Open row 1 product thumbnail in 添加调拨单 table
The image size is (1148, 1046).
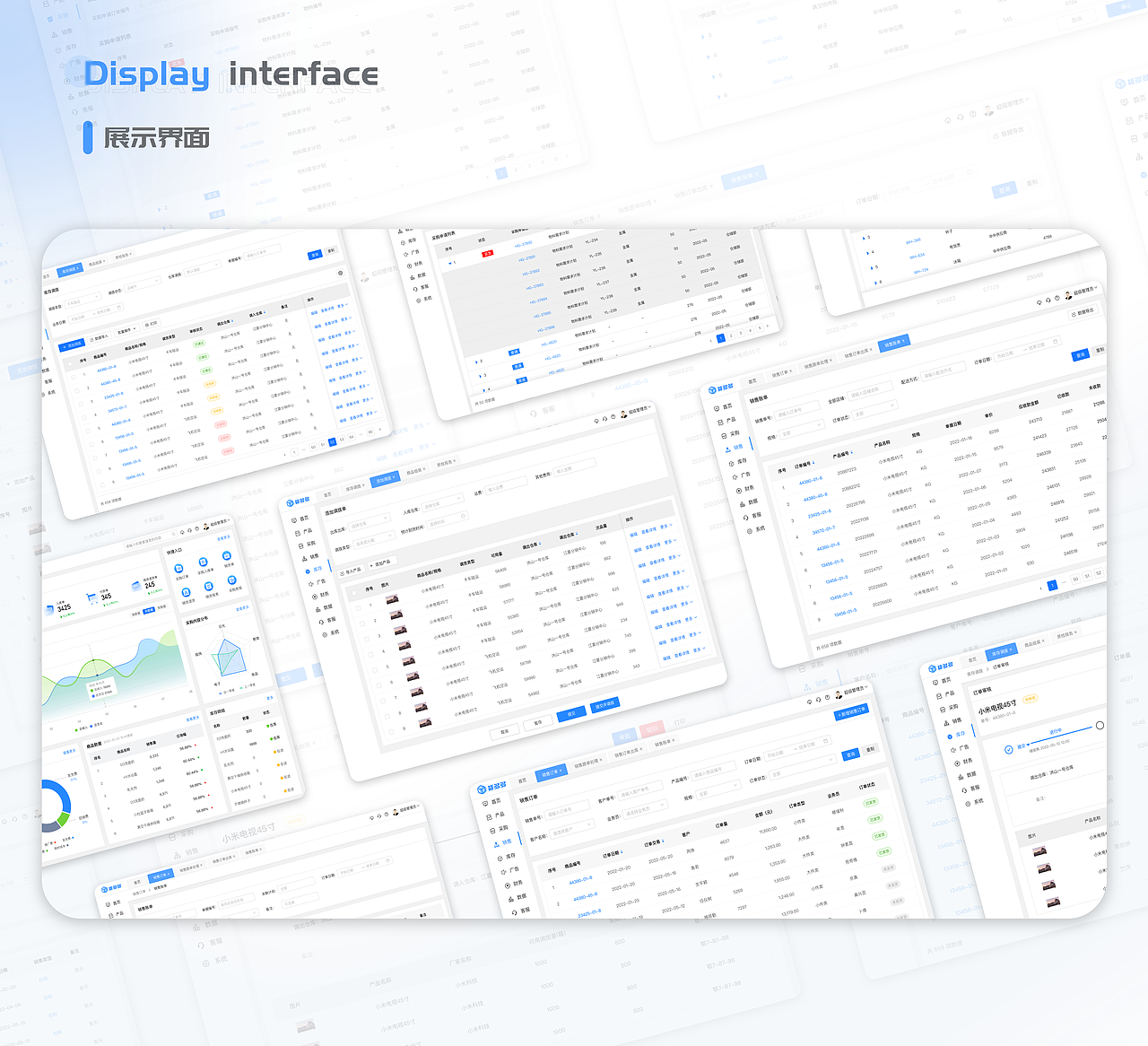tap(392, 599)
